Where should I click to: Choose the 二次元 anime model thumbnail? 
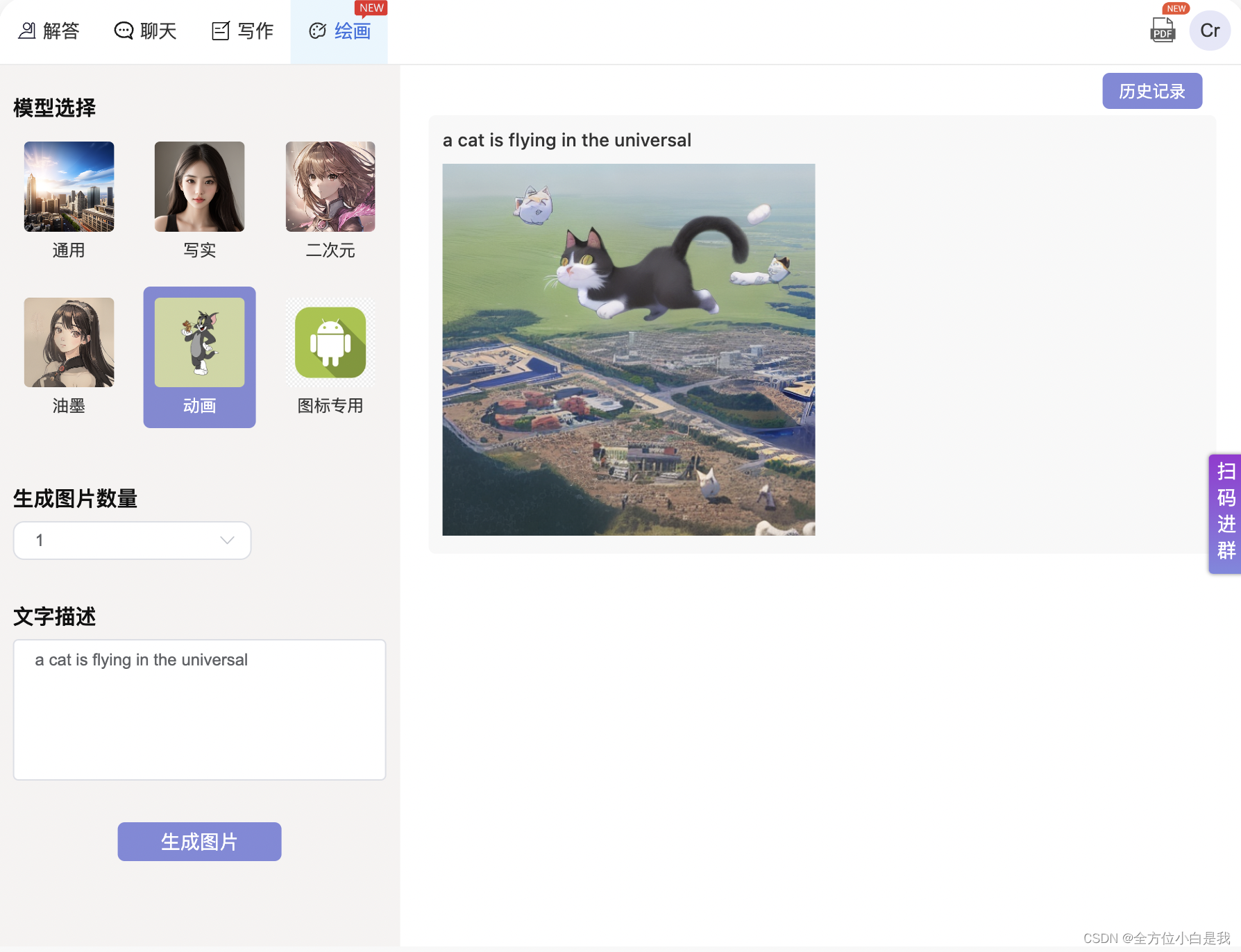[330, 187]
